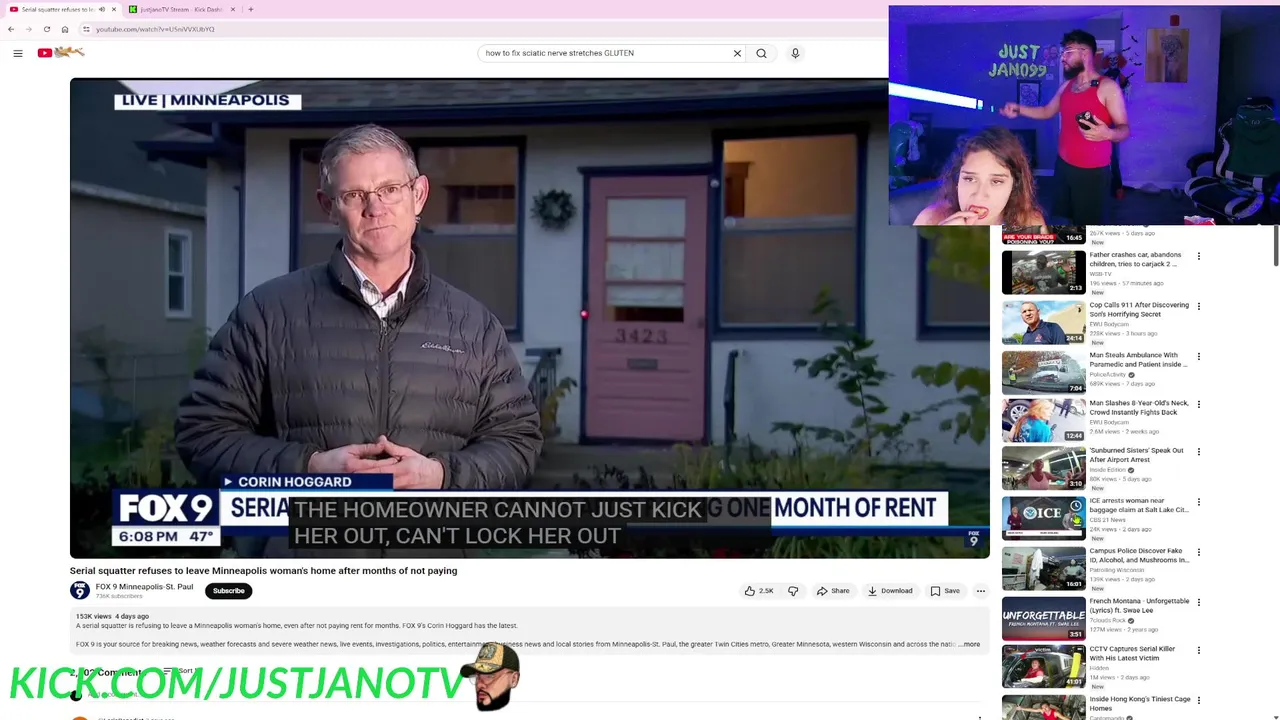
Task: Expand description with '...more'
Action: click(x=969, y=645)
